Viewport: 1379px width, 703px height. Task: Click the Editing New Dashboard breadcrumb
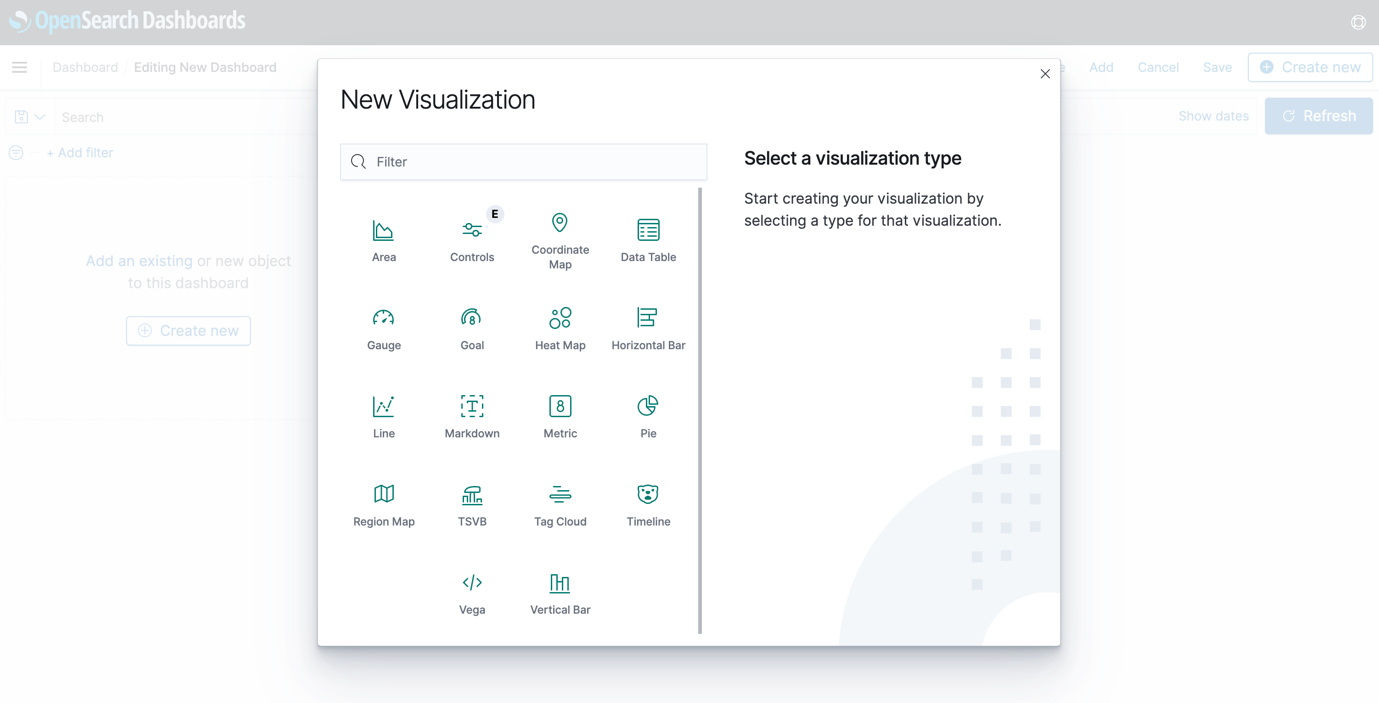click(205, 67)
